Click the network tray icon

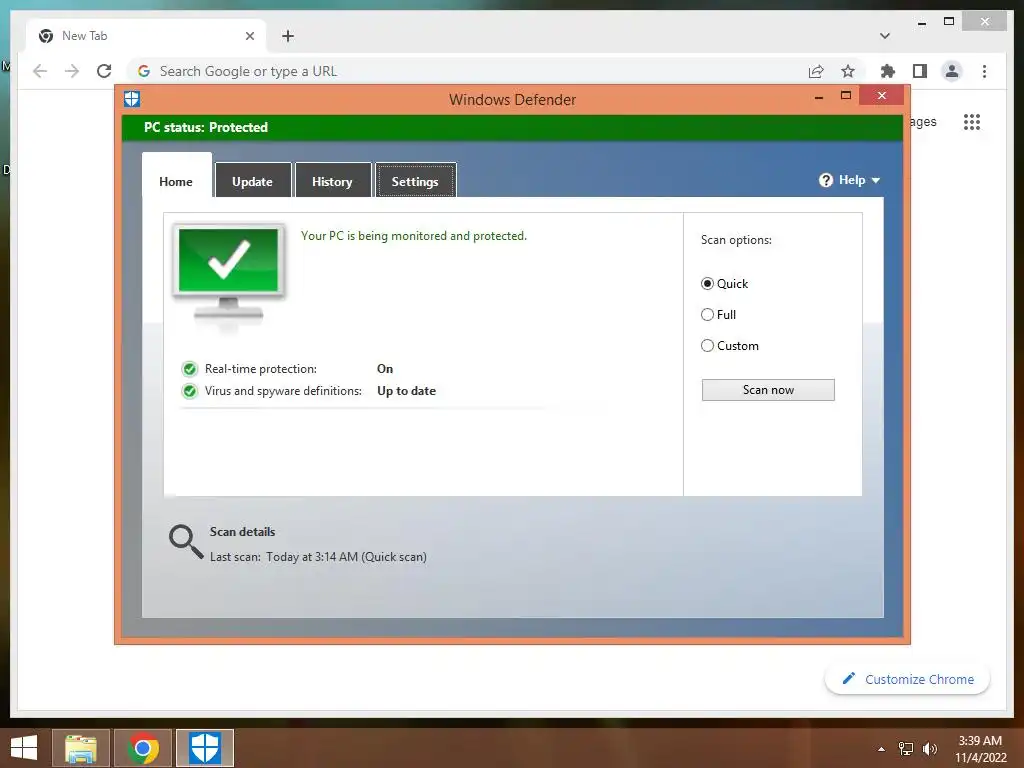coord(906,749)
